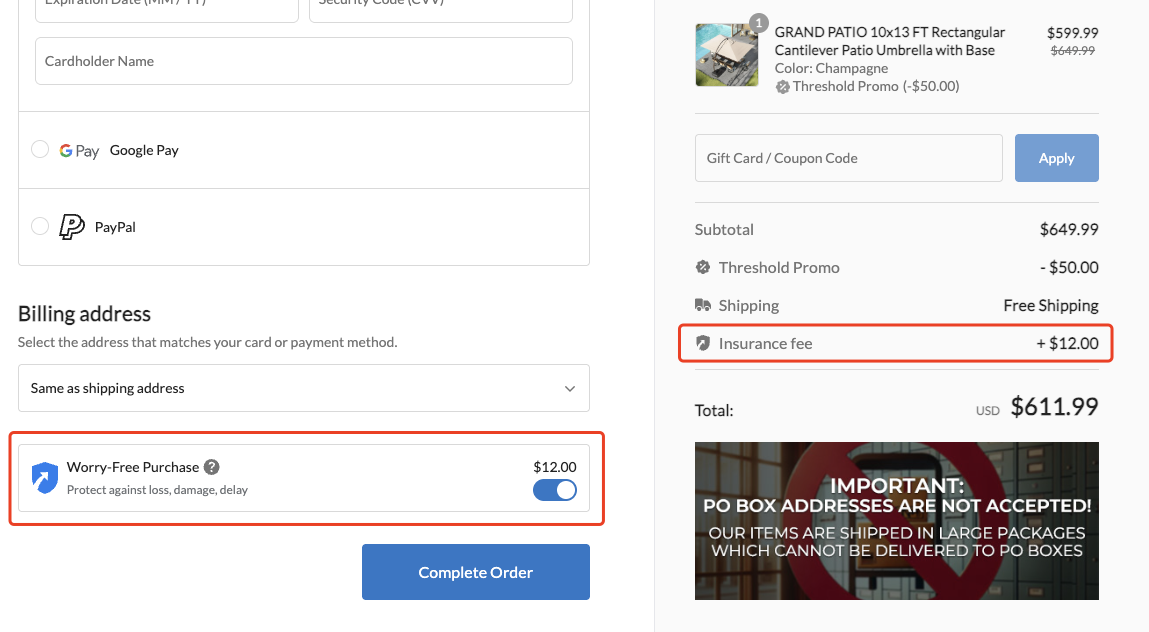Screen dimensions: 1149x632
Task: Expand the 'Same as shipping address' dropdown
Action: (x=303, y=388)
